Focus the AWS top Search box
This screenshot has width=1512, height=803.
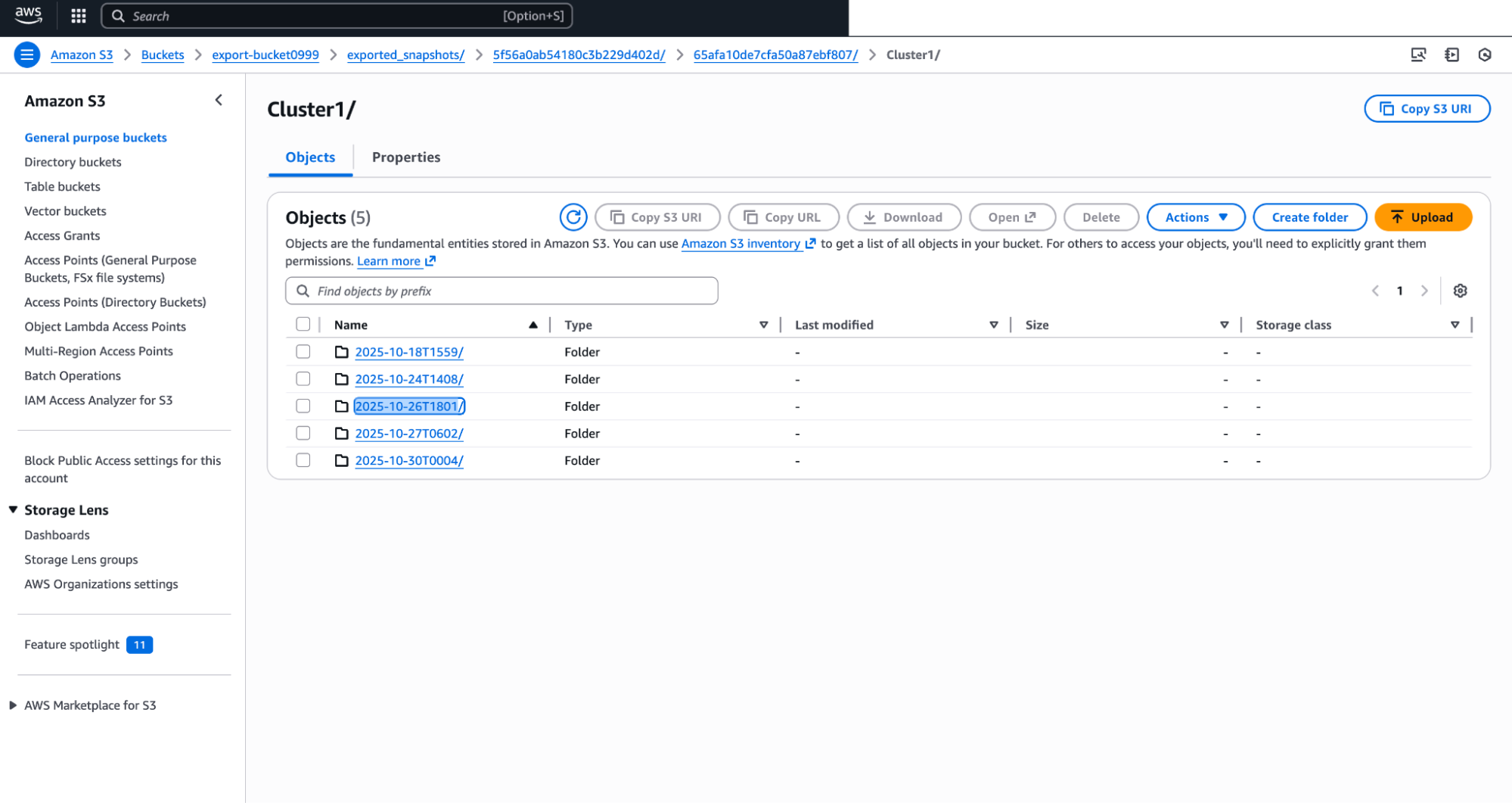click(x=337, y=16)
